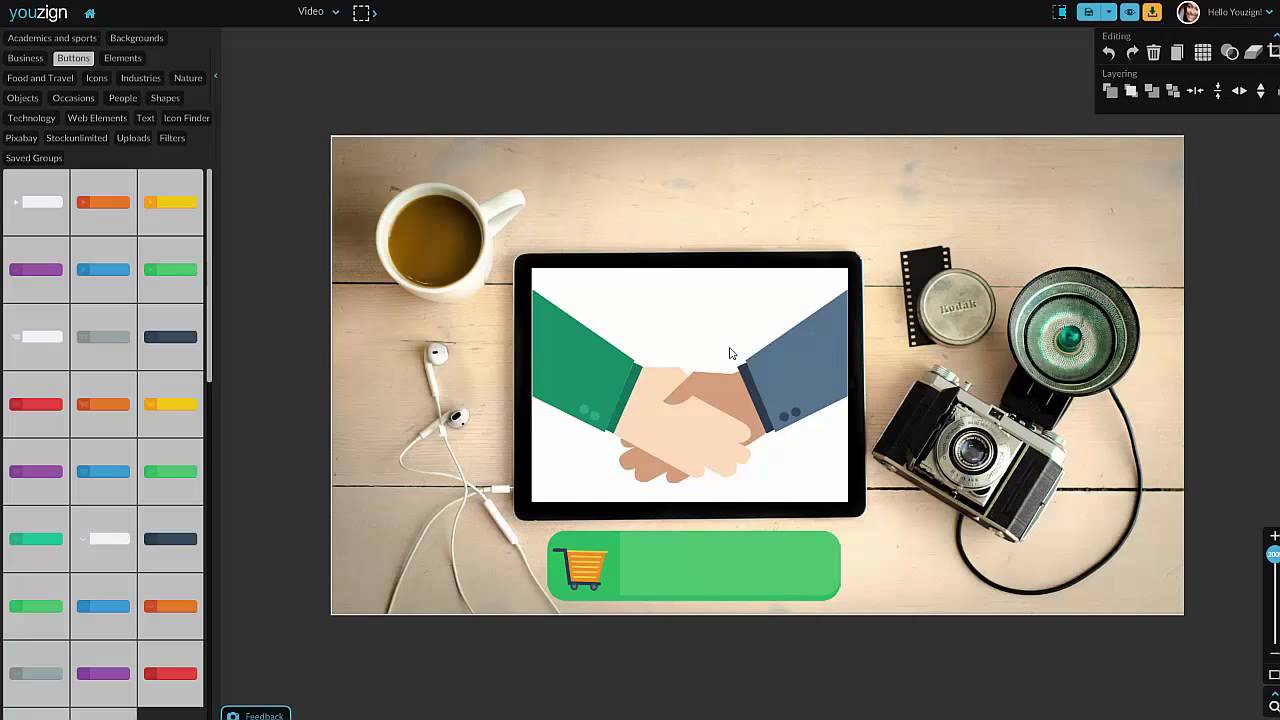This screenshot has height=720, width=1280.
Task: Select the handshake illustration on the tablet
Action: (689, 385)
